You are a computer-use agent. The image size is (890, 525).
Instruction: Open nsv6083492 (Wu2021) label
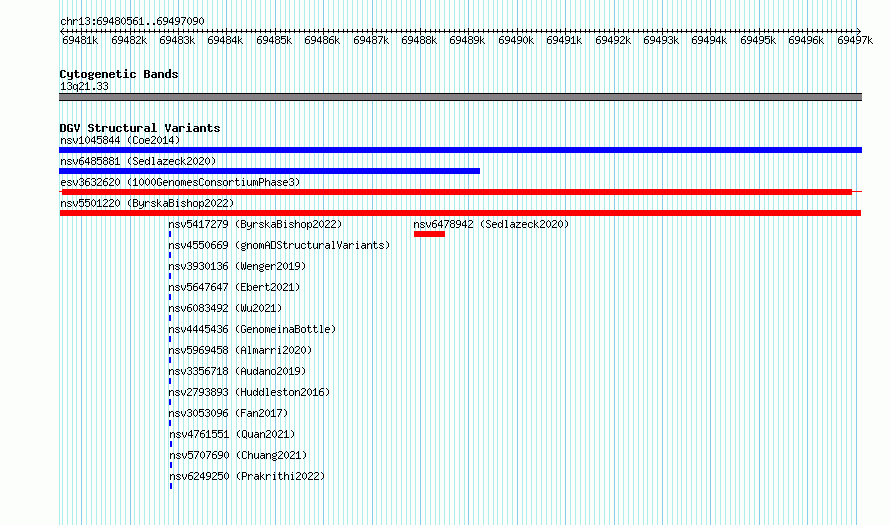(225, 308)
